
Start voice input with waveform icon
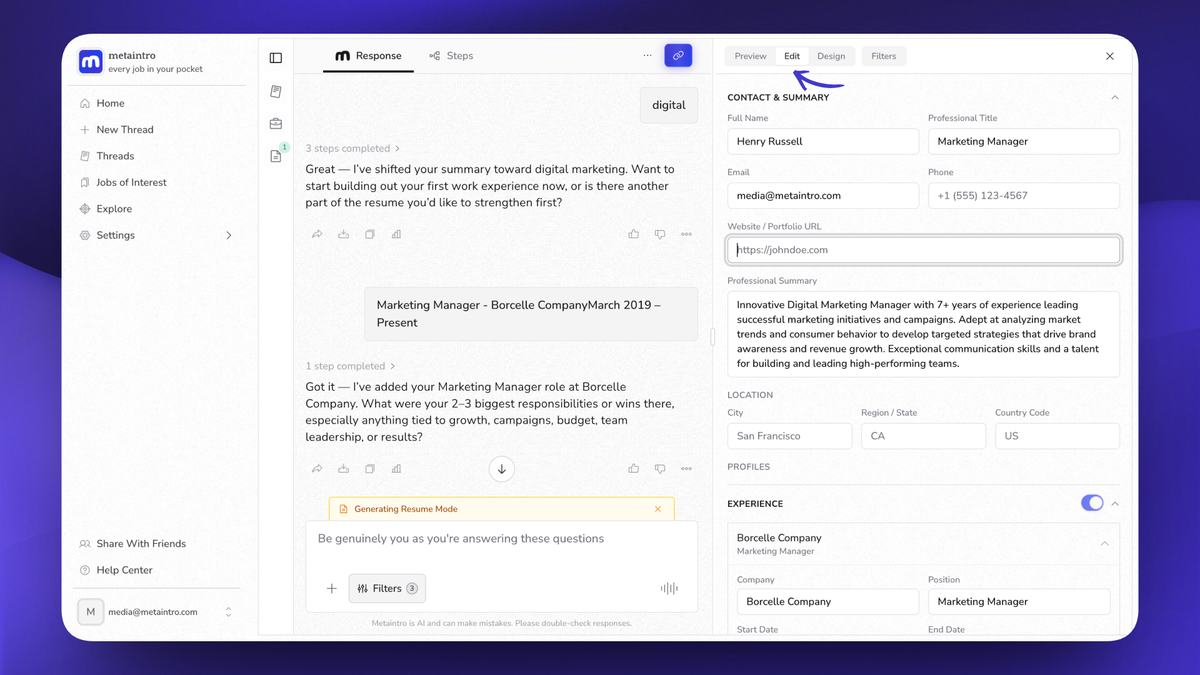click(x=669, y=589)
